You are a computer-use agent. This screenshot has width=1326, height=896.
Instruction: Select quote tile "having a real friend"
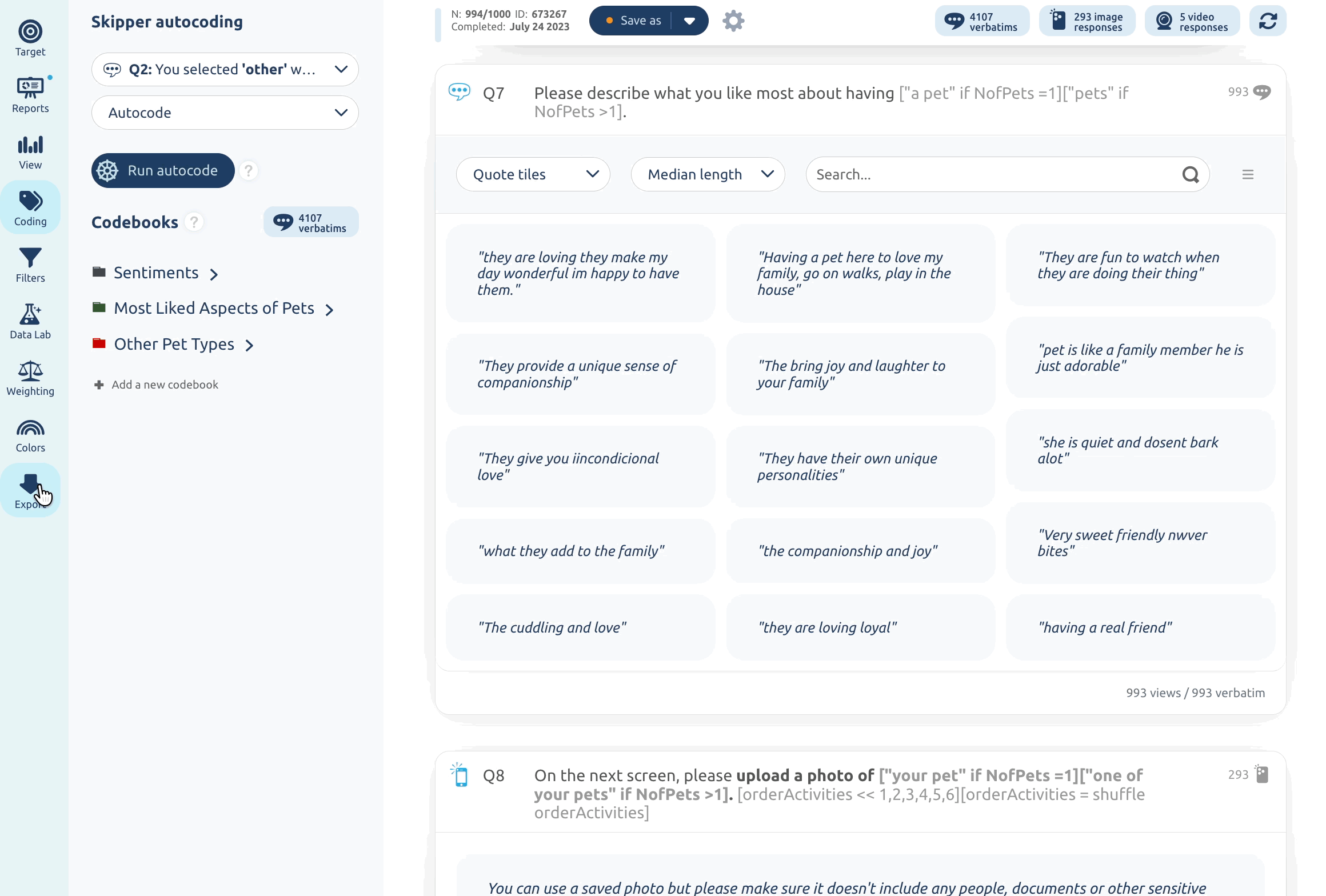pyautogui.click(x=1140, y=628)
